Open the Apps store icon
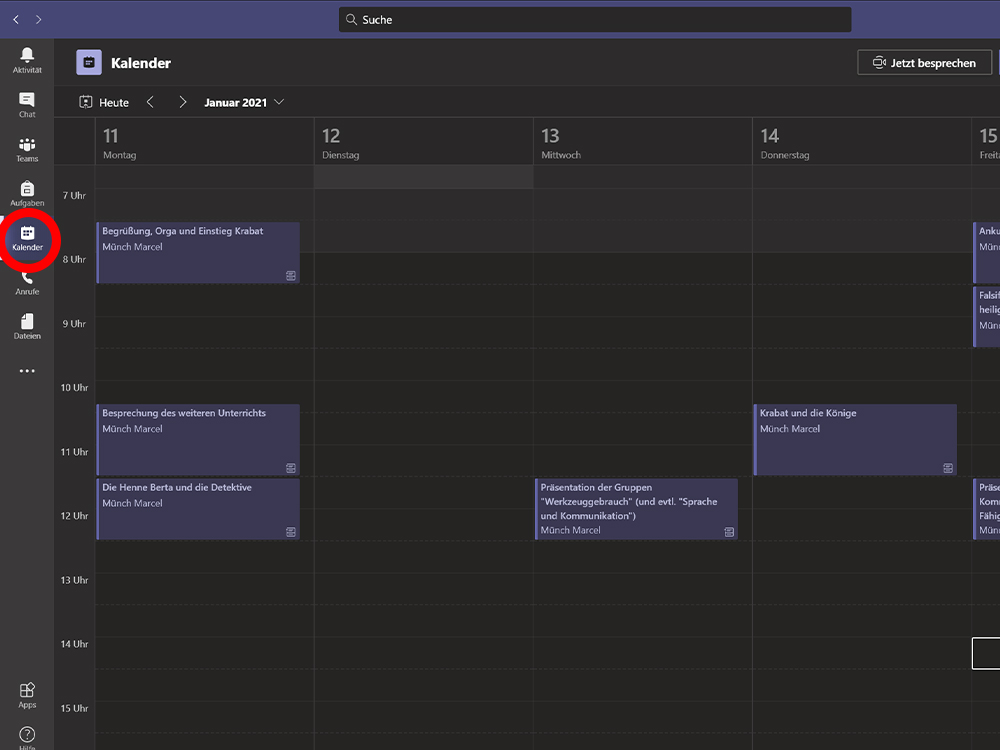1000x750 pixels. (27, 694)
